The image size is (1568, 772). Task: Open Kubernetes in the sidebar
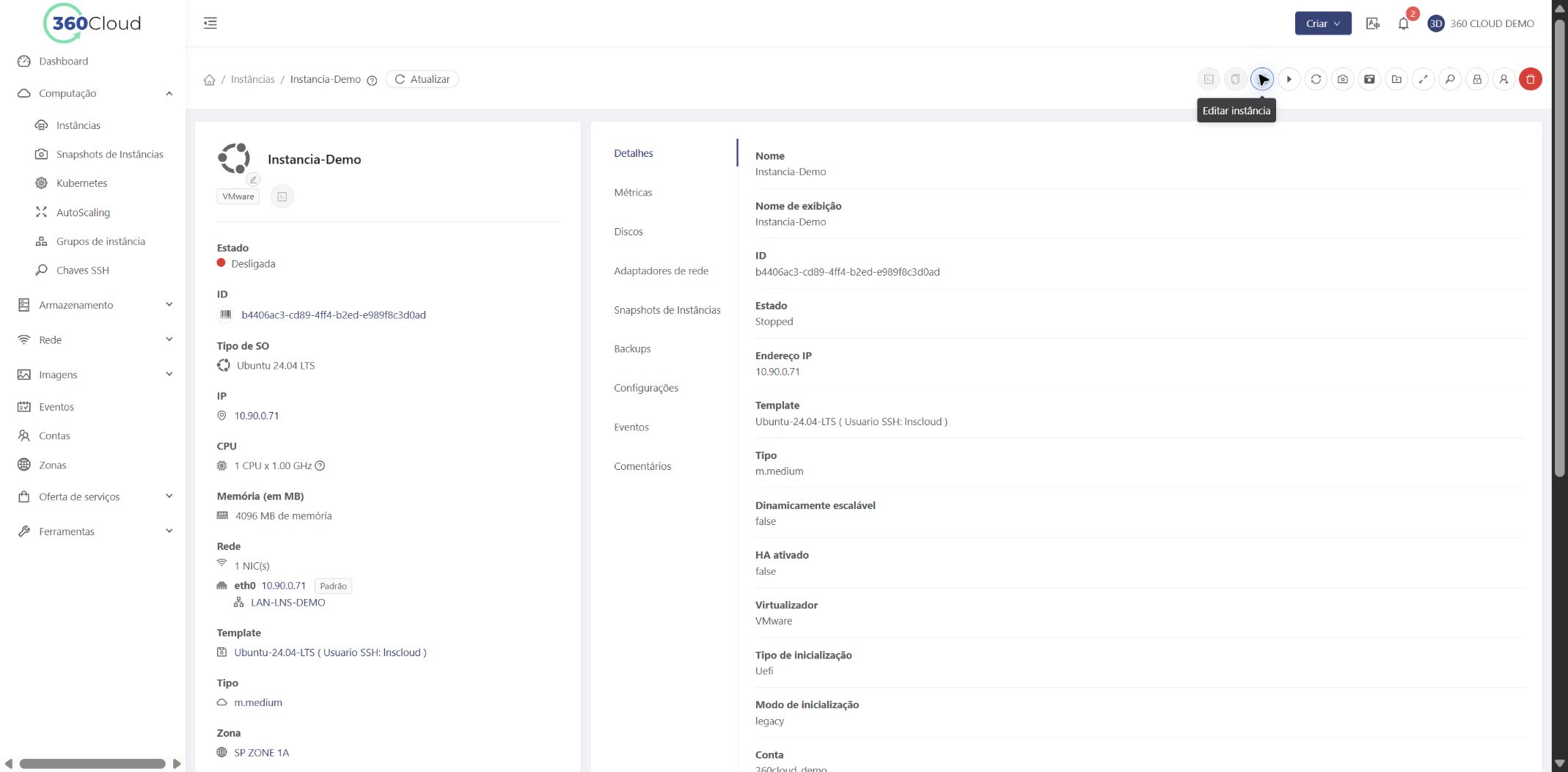[81, 183]
